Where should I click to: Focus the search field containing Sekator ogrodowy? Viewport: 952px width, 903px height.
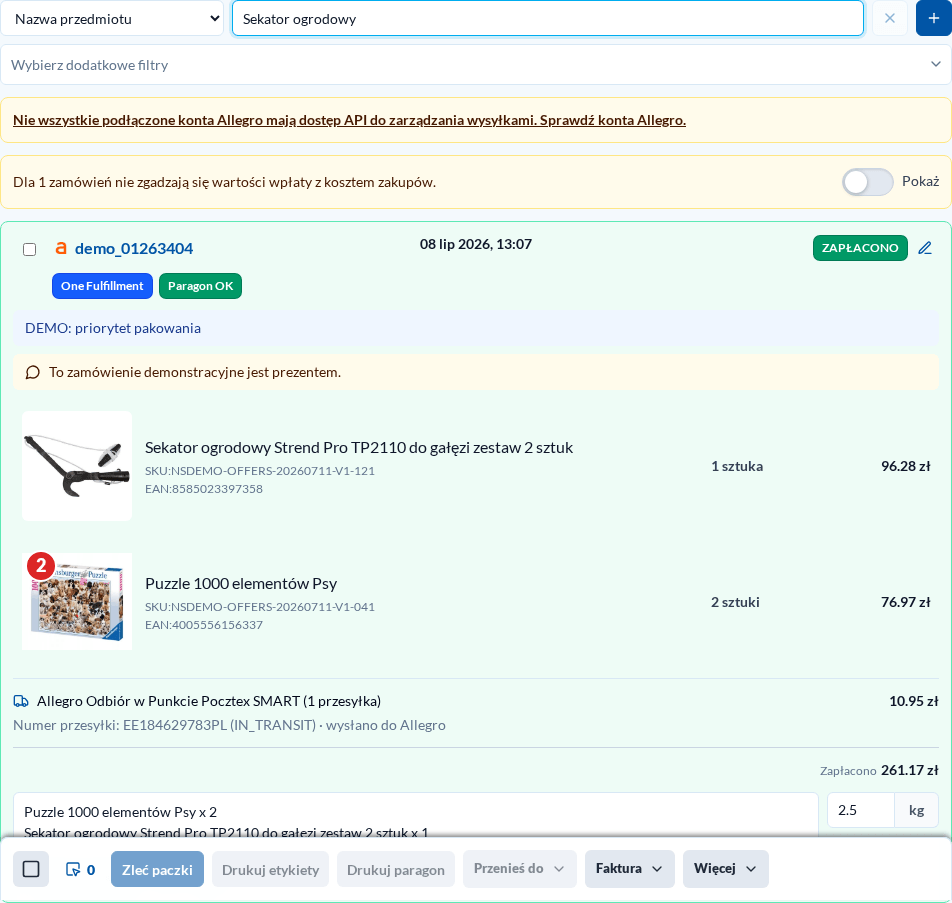tap(548, 19)
